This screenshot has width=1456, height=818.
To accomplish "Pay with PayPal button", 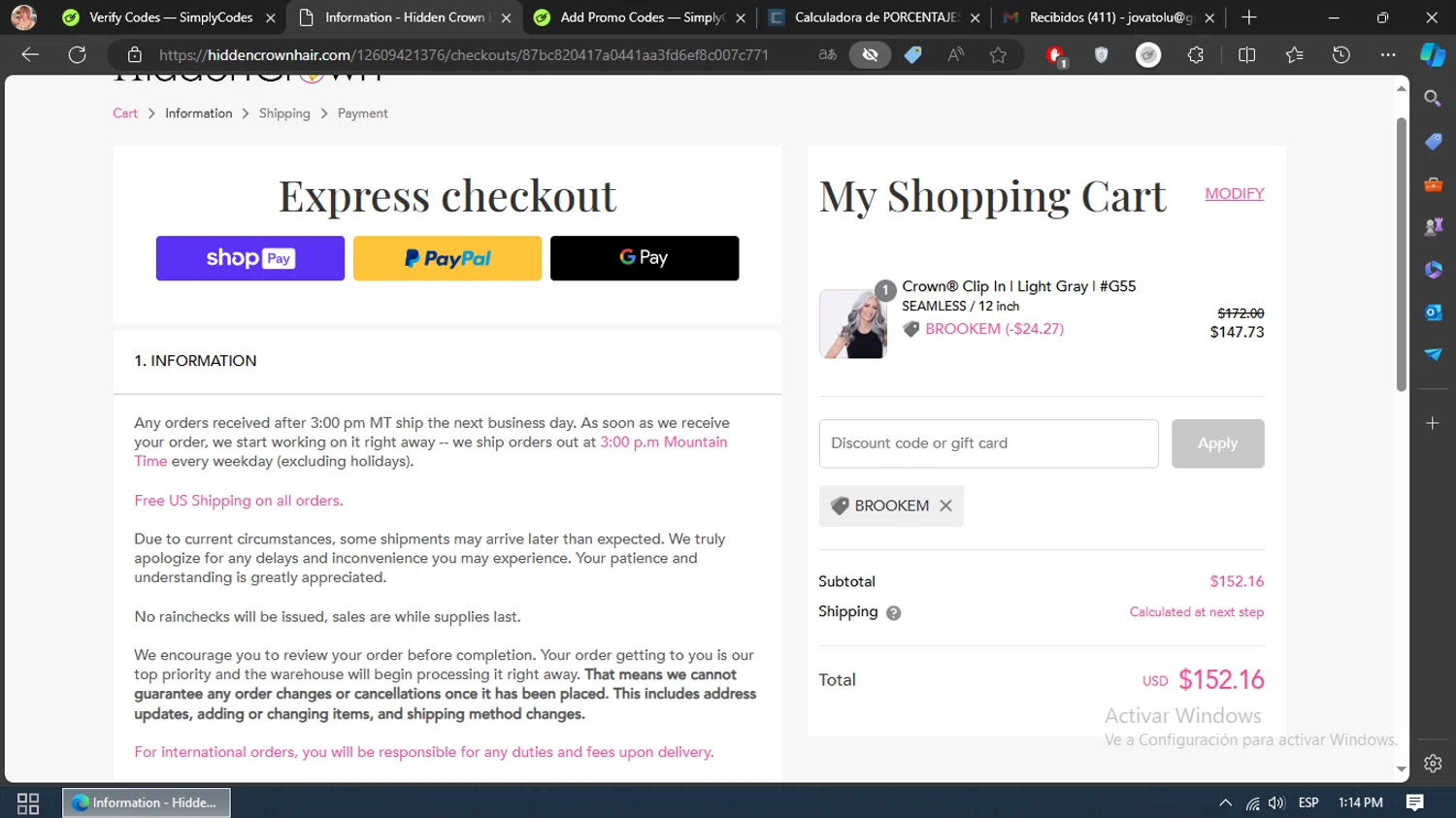I will click(x=447, y=258).
